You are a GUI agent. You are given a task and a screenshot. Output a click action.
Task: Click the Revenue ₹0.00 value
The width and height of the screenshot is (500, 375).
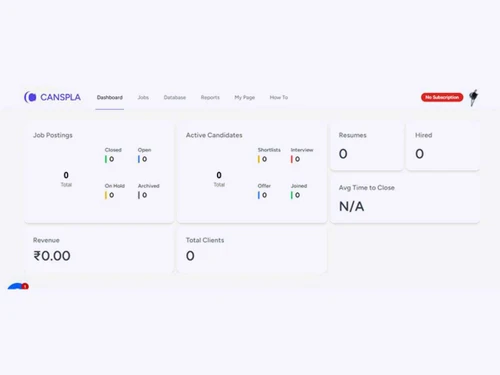(x=52, y=256)
